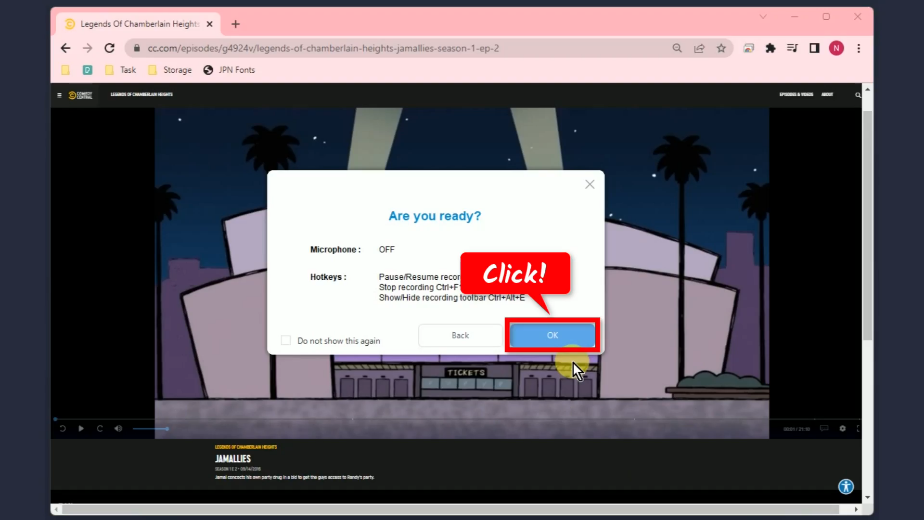924x520 pixels.
Task: Click the yellow Legends of Chamberlain Heights label
Action: click(246, 447)
